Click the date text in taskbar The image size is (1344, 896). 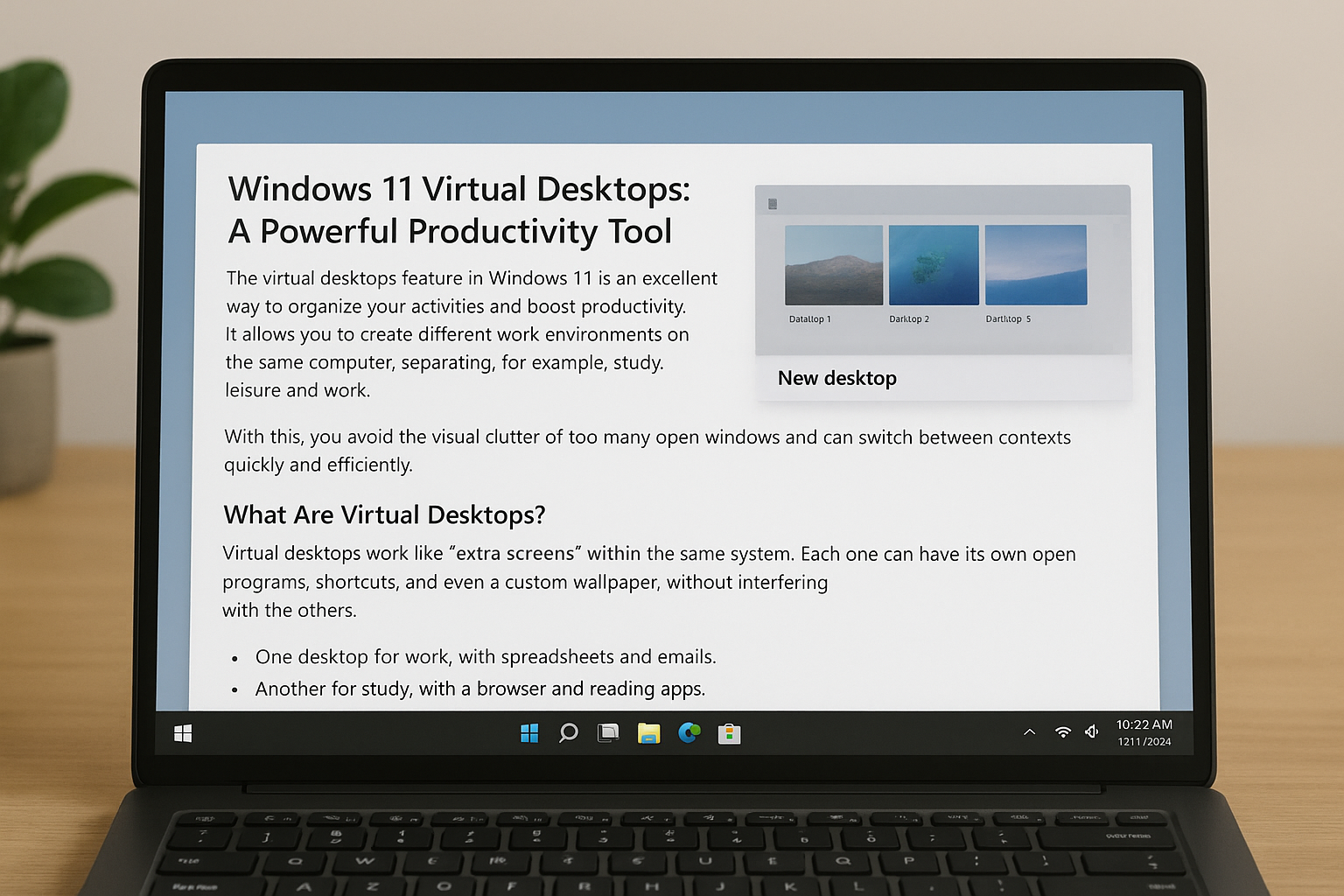1144,742
